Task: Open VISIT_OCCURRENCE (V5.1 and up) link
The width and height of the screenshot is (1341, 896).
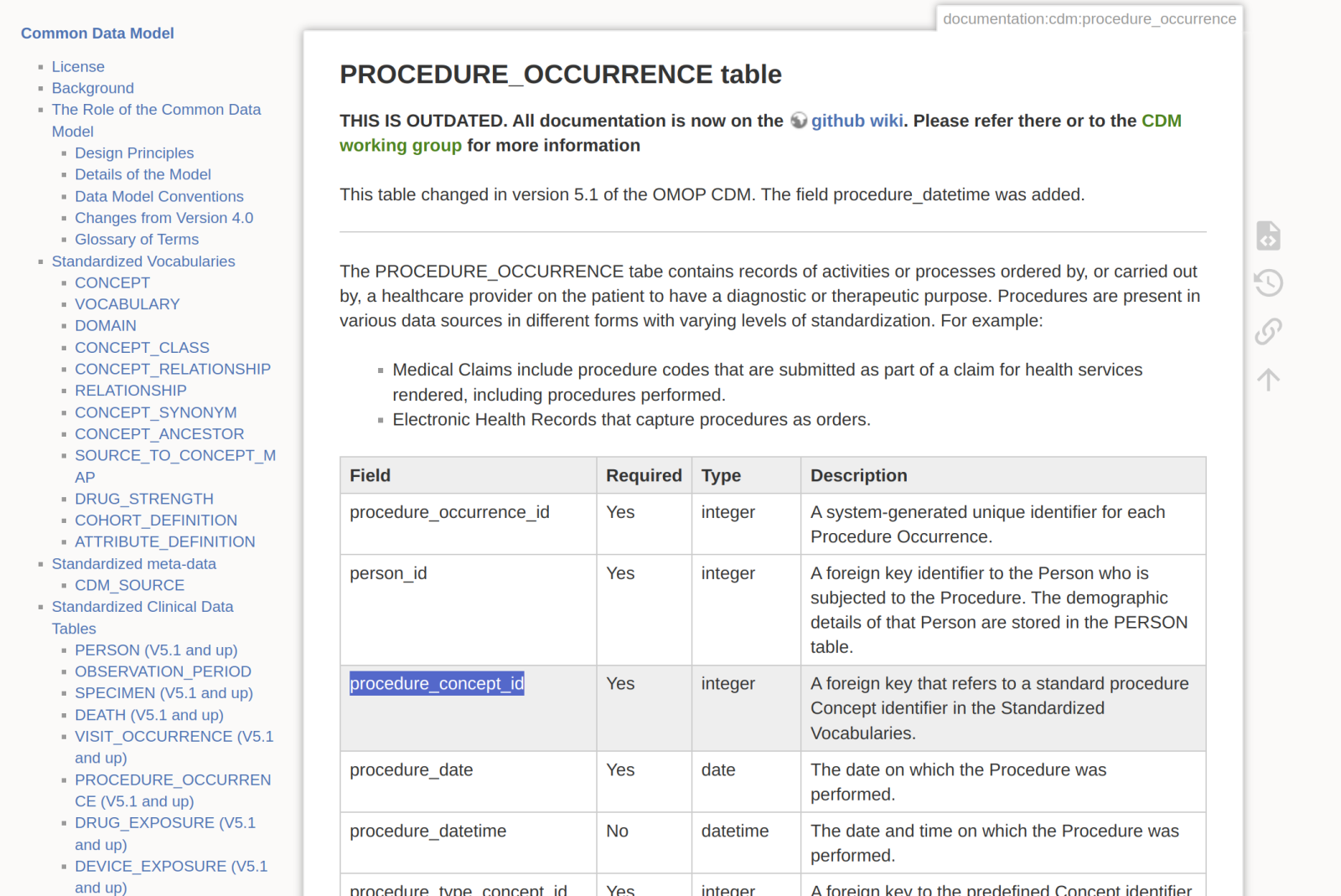Action: coord(173,737)
